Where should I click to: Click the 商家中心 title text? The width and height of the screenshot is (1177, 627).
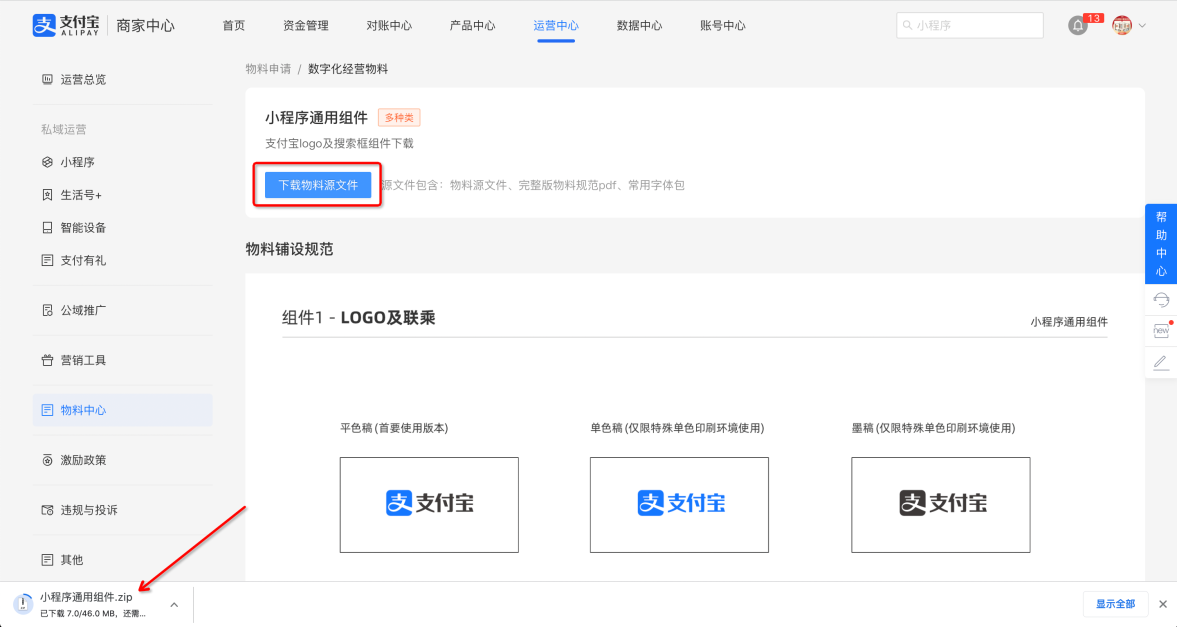(146, 26)
